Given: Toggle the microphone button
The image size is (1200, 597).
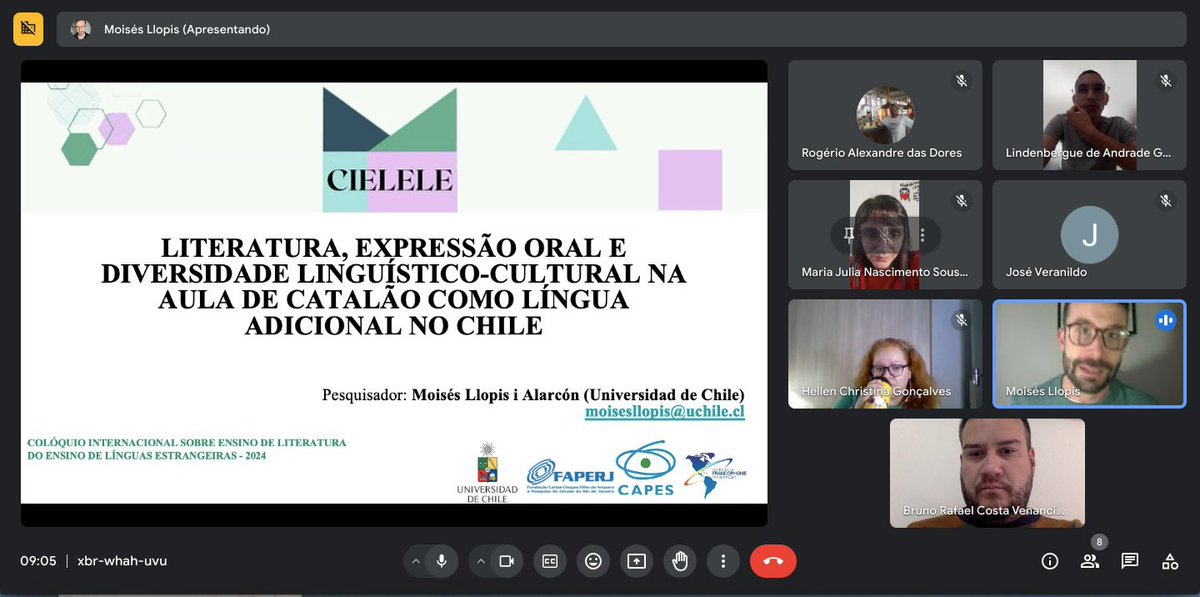Looking at the screenshot, I should pos(441,561).
